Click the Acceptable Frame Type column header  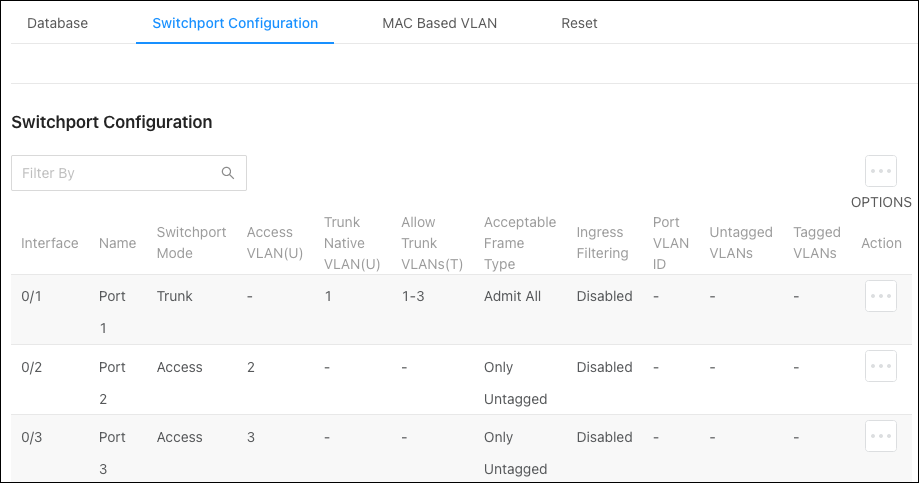click(x=520, y=243)
